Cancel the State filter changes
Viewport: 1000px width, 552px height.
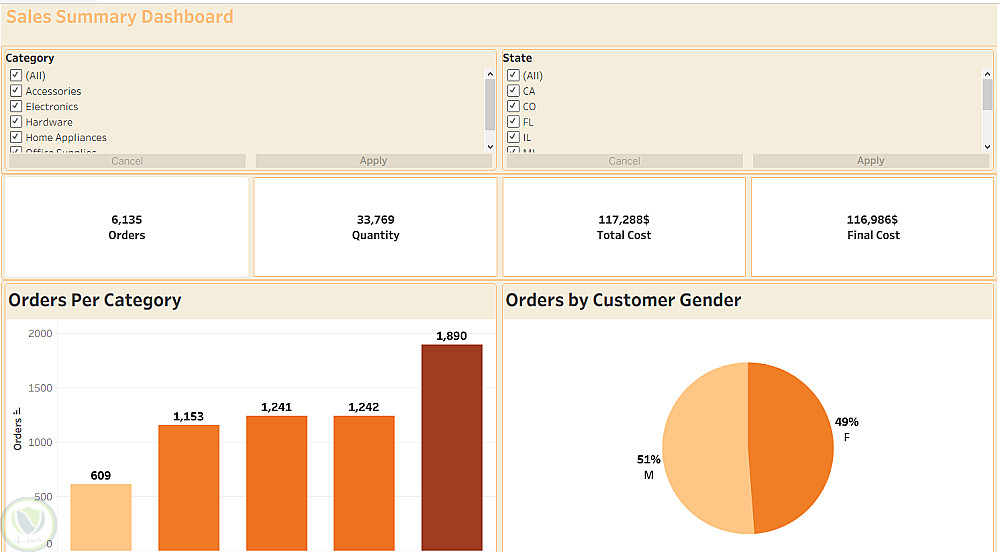tap(624, 161)
